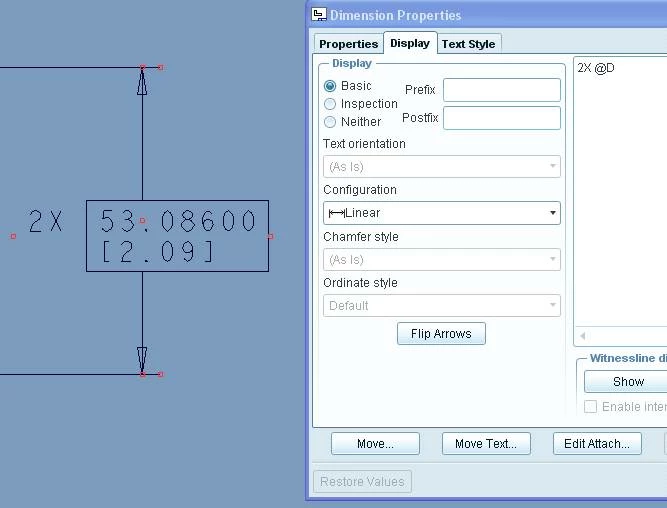
Task: Click the Show witnessline button
Action: pyautogui.click(x=625, y=382)
